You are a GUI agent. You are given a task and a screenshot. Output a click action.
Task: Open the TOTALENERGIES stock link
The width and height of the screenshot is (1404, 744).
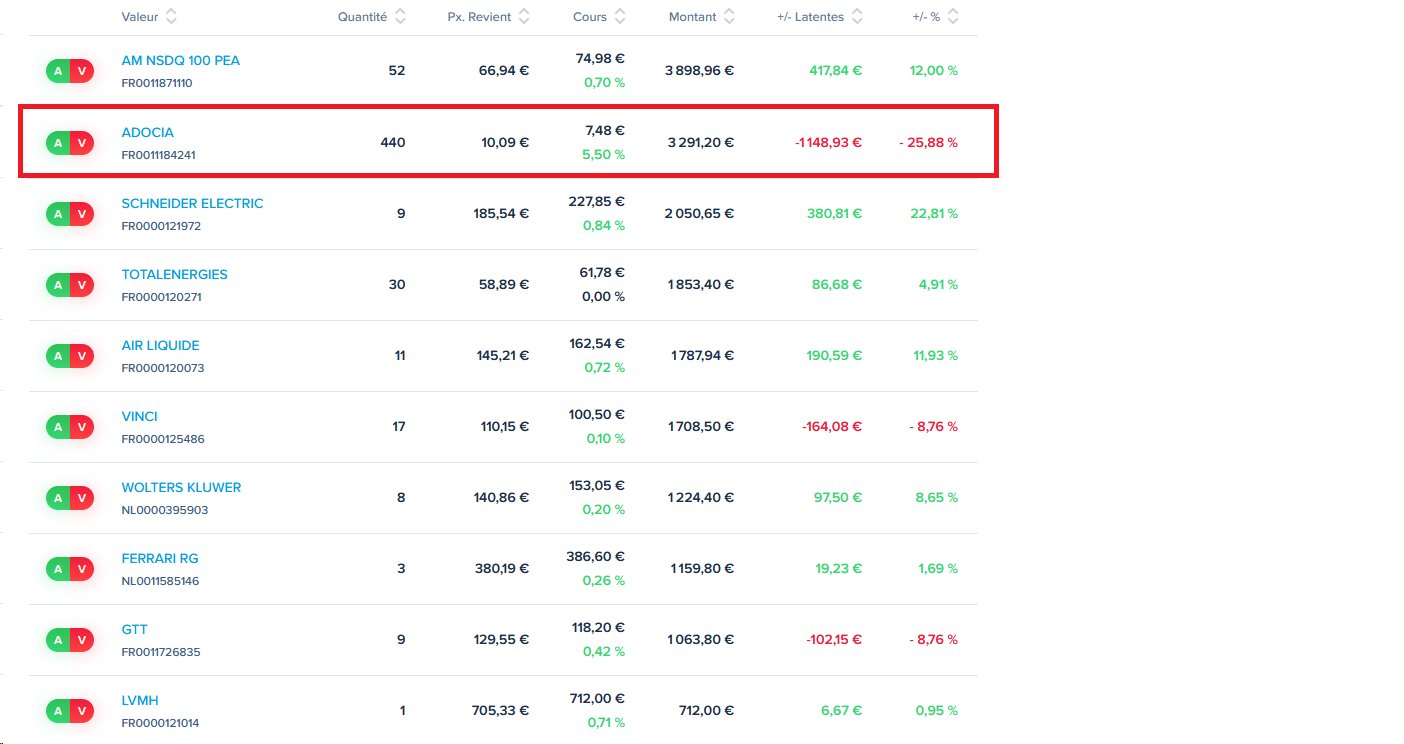[x=174, y=274]
